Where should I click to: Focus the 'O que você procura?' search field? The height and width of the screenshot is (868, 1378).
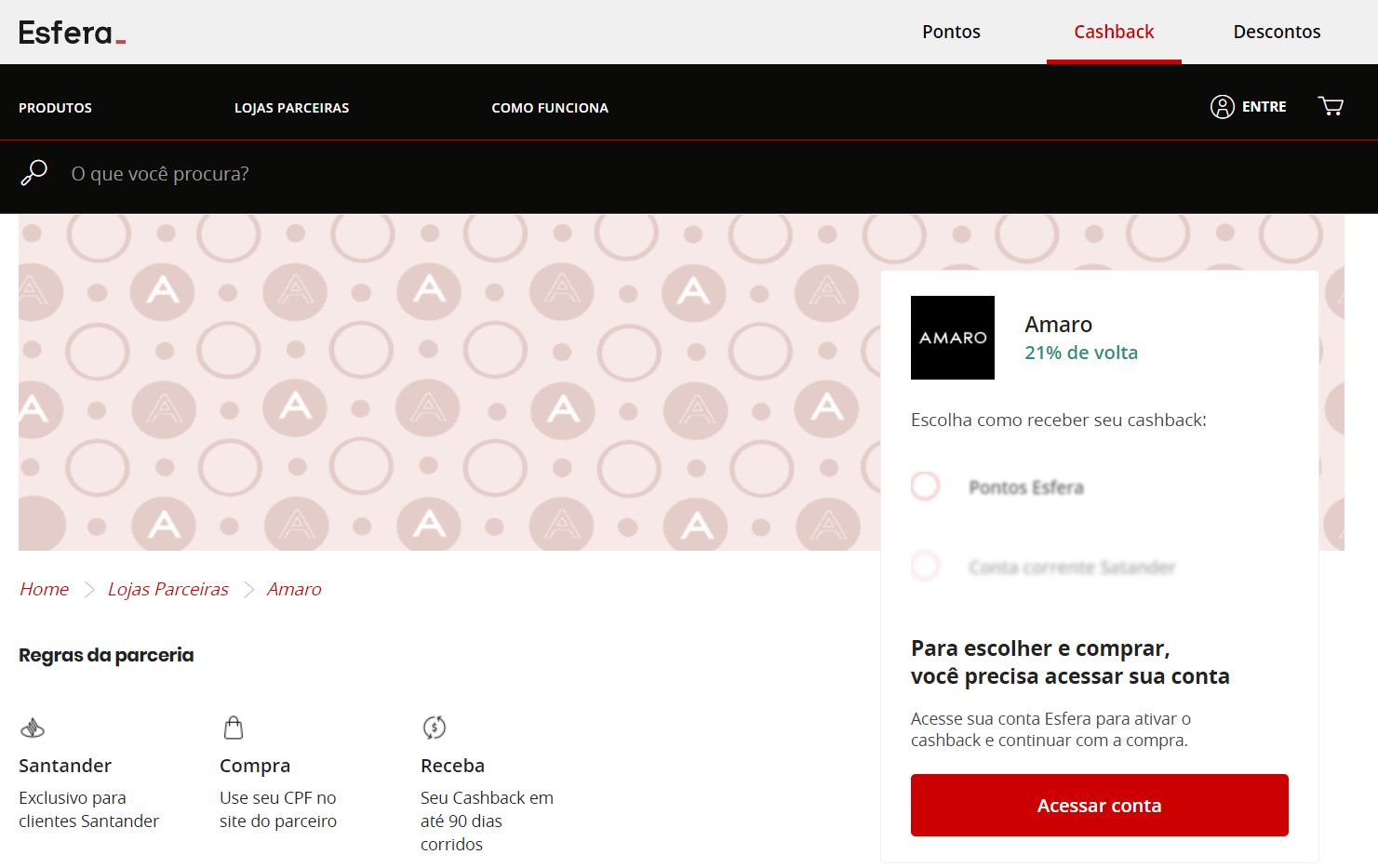coord(160,174)
